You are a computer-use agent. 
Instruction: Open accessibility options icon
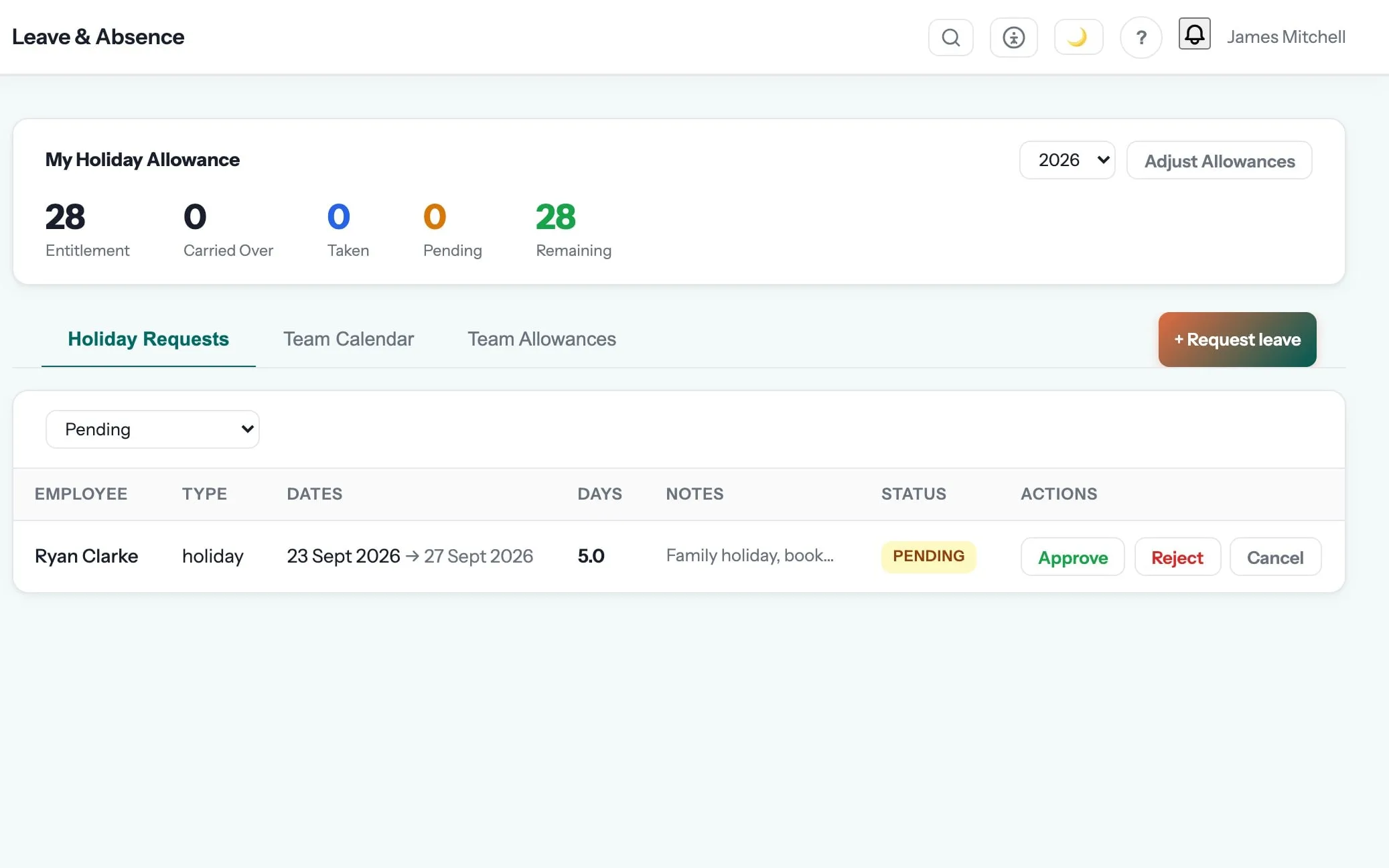tap(1013, 38)
